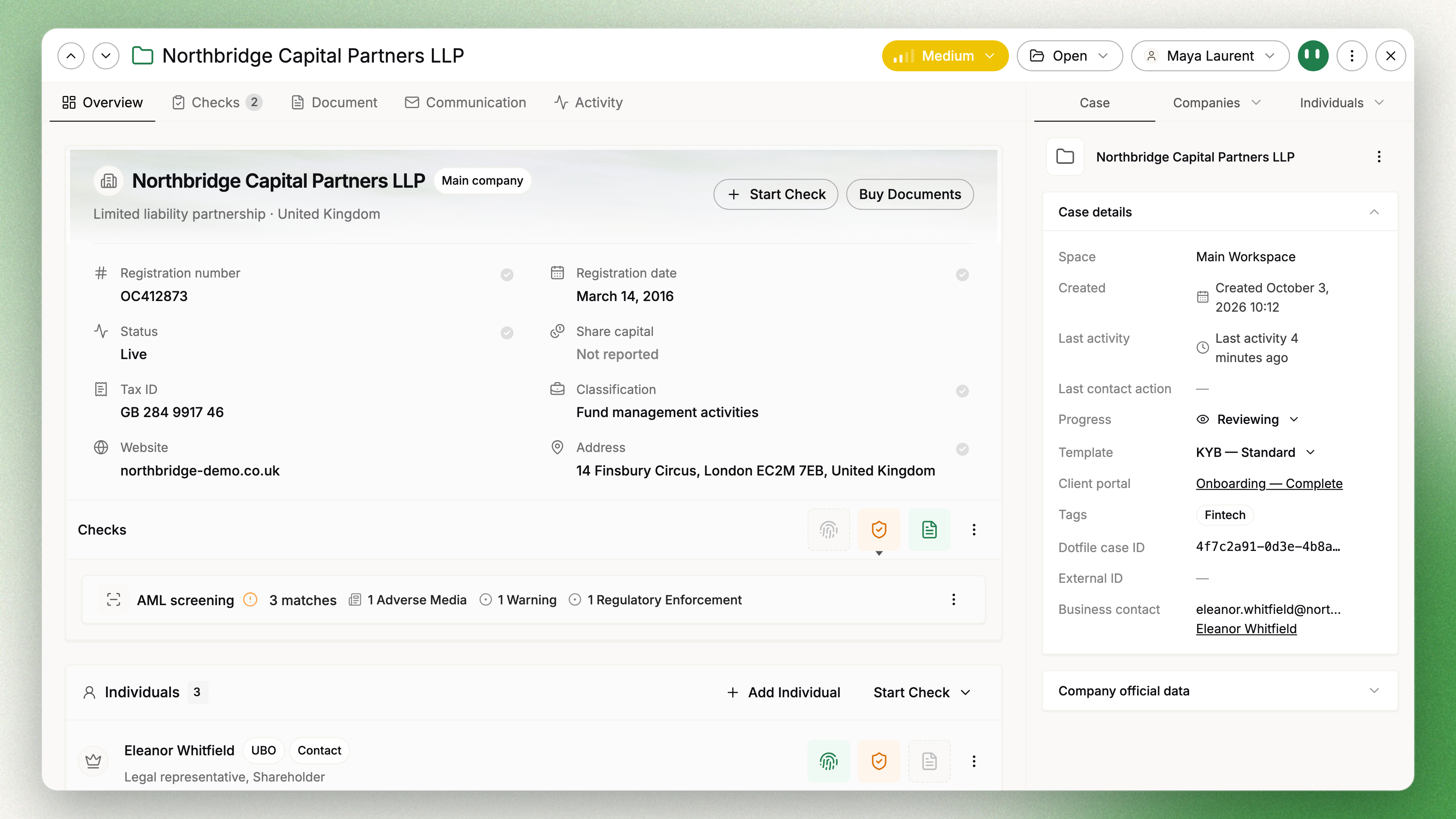The image size is (1456, 819).
Task: Change the KYB — Standard template dropdown
Action: tap(1255, 452)
